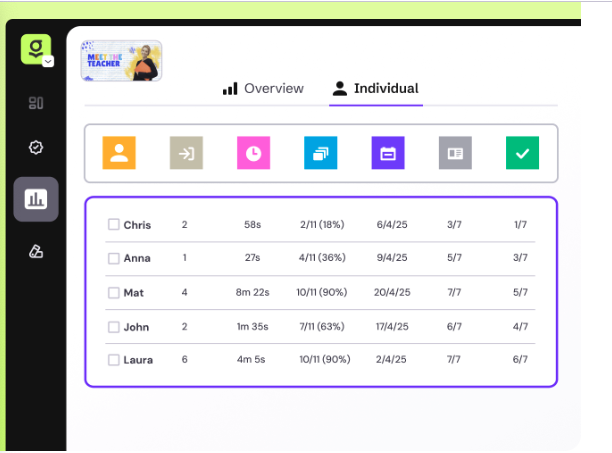Click the eraser/brand icon in sidebar
The height and width of the screenshot is (453, 612).
click(36, 251)
